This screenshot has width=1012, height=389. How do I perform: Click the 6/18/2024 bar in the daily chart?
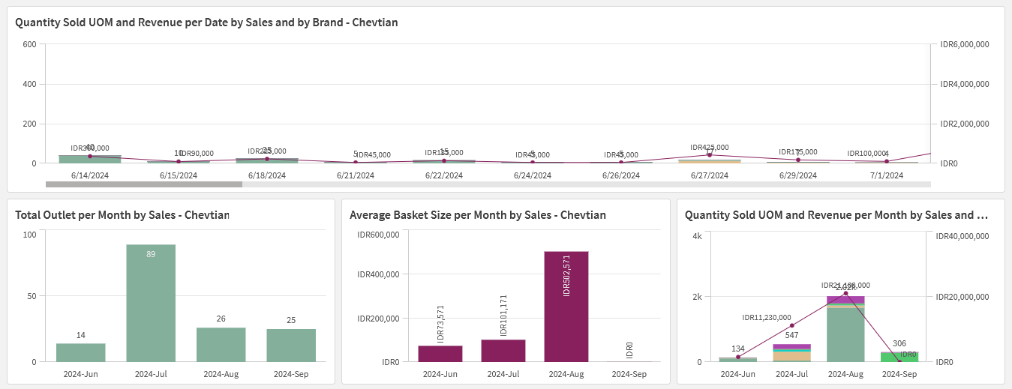tap(267, 160)
